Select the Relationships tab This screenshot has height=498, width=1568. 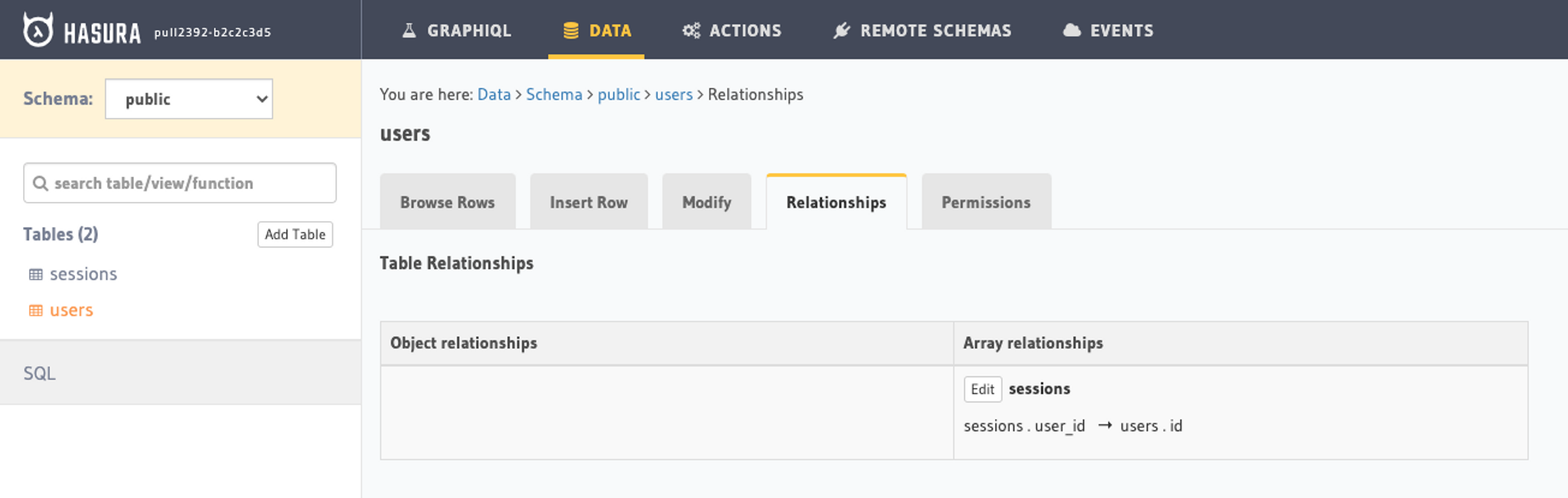click(x=836, y=202)
